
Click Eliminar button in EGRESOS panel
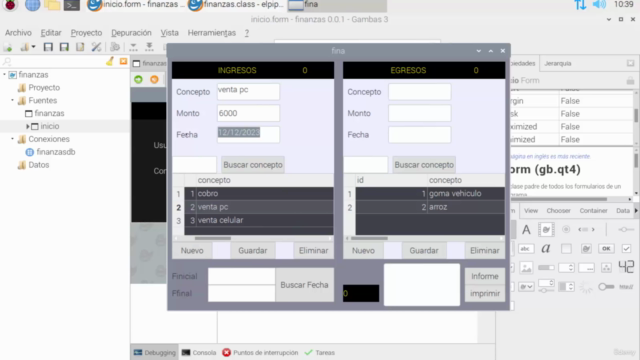485,251
